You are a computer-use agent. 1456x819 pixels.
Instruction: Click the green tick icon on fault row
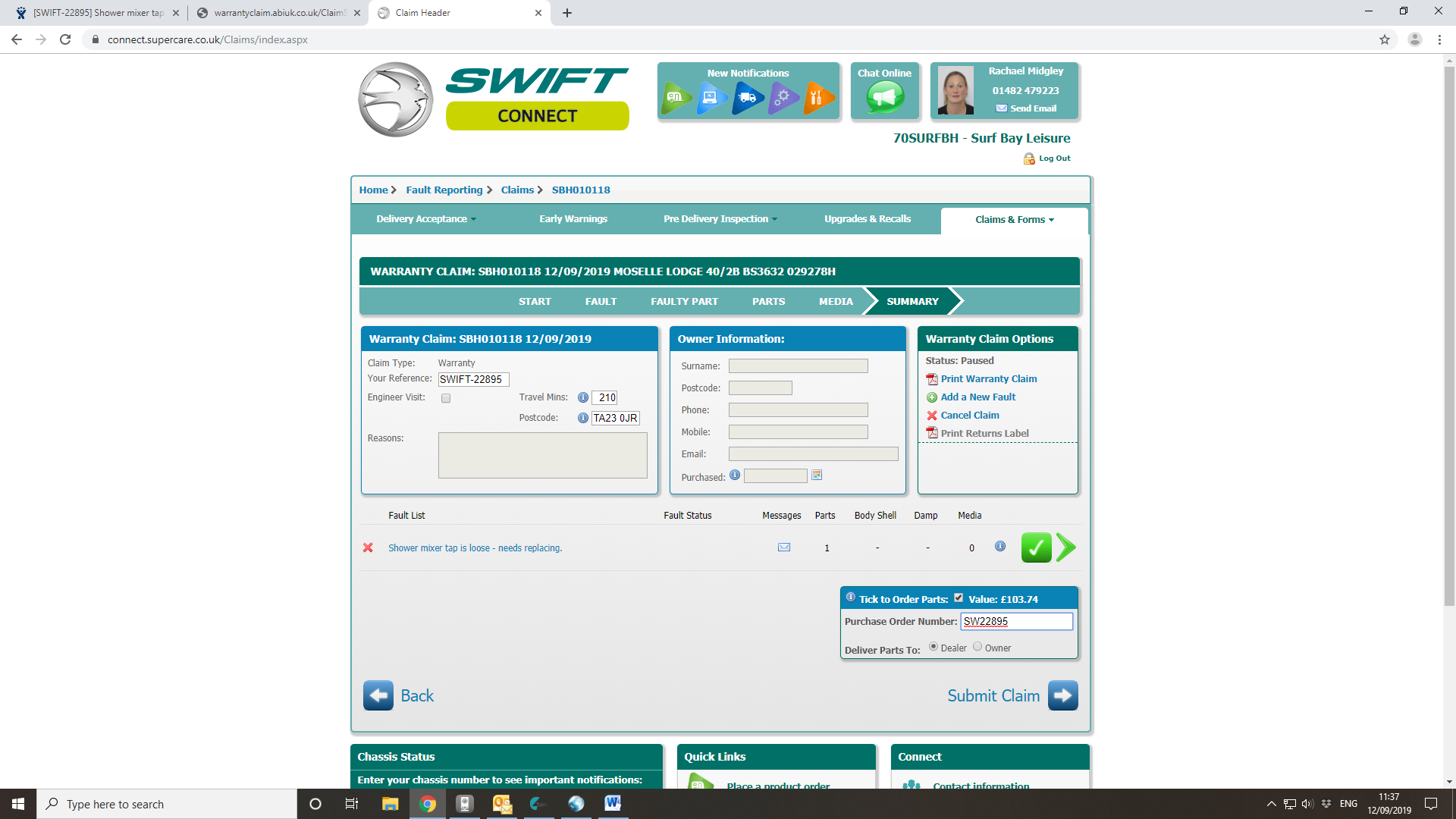click(x=1036, y=548)
